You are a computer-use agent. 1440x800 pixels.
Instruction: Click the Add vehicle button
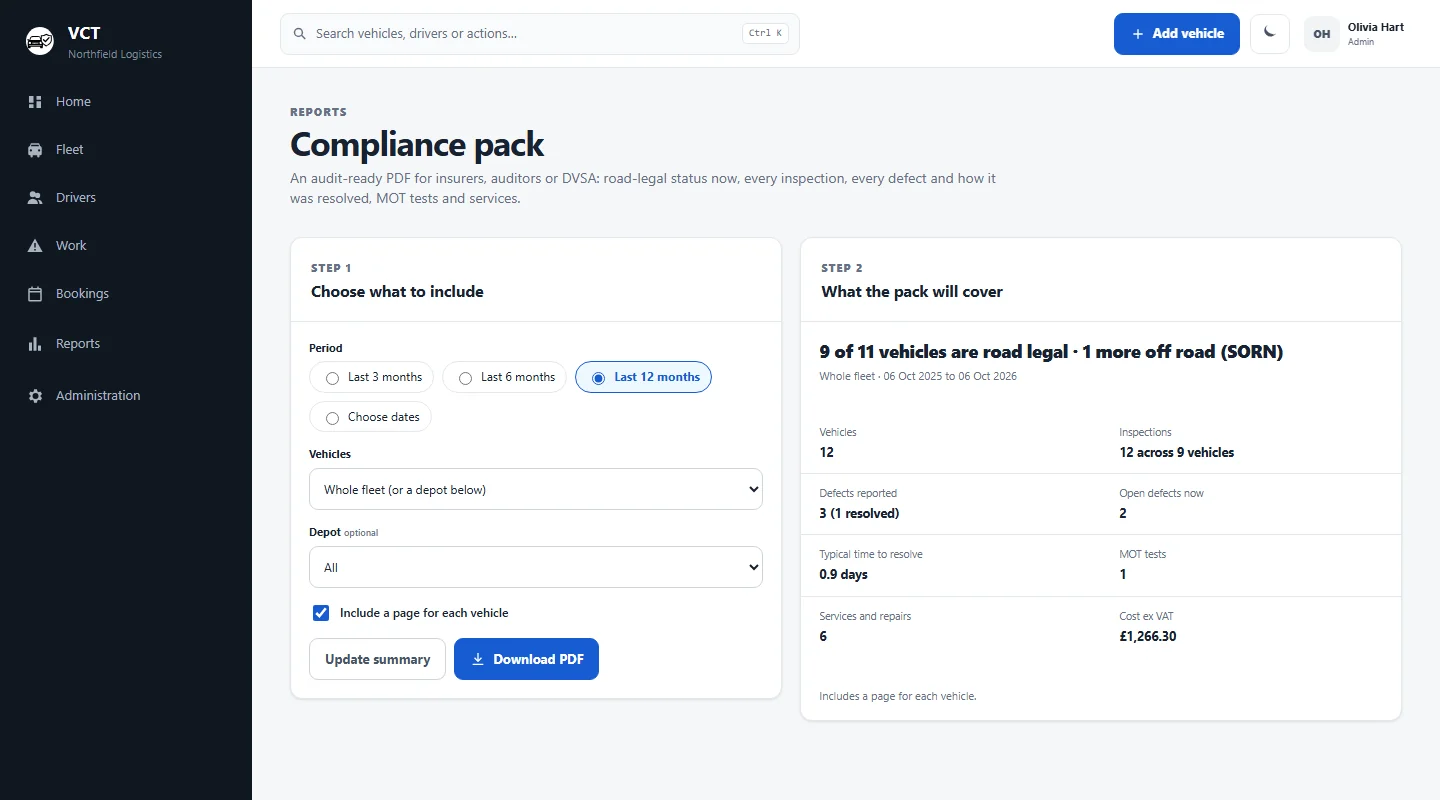(1177, 34)
